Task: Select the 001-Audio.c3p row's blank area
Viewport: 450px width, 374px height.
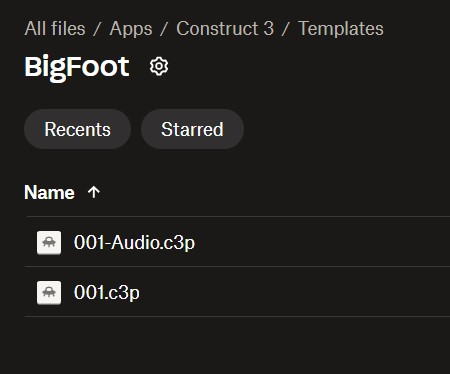Action: tap(323, 242)
